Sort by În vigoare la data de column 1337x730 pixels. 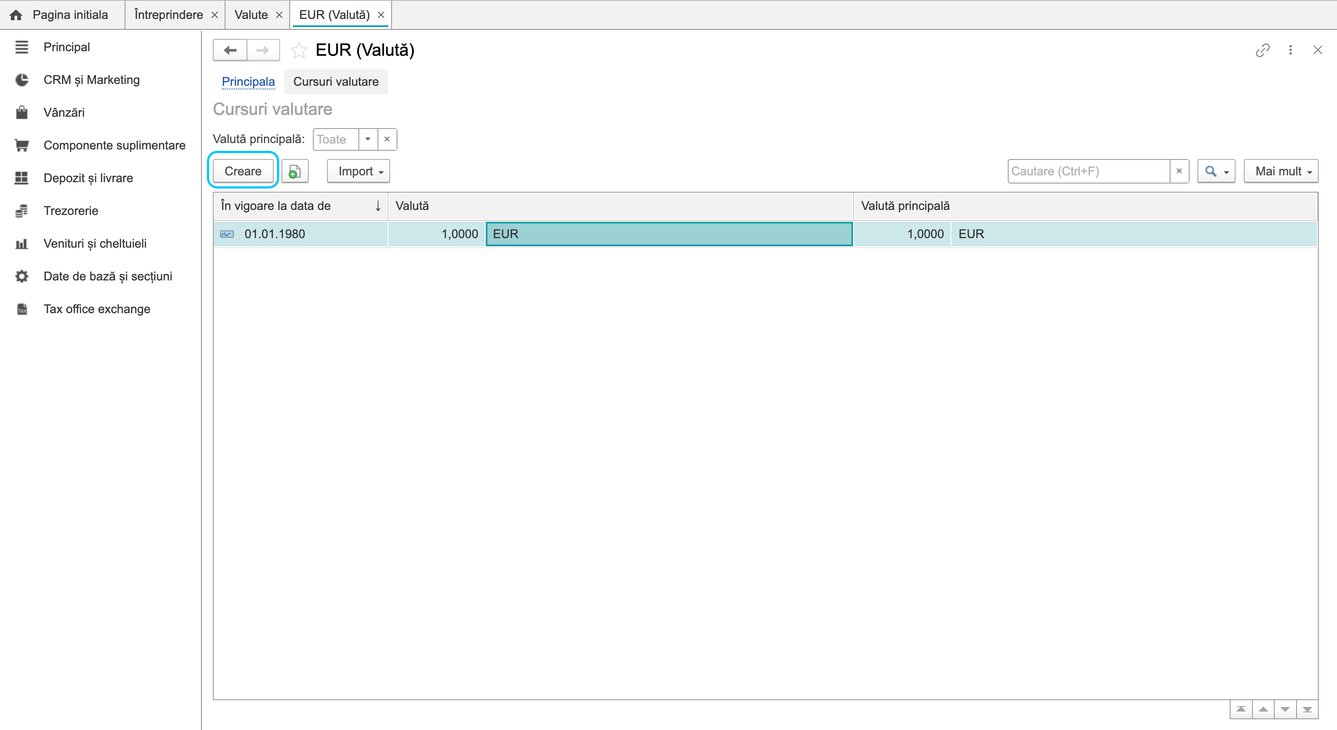[x=301, y=206]
